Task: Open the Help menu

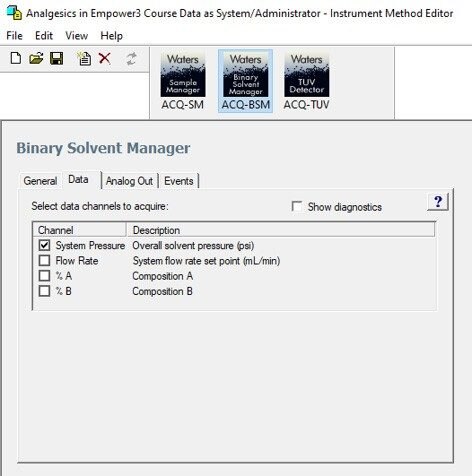Action: [112, 36]
